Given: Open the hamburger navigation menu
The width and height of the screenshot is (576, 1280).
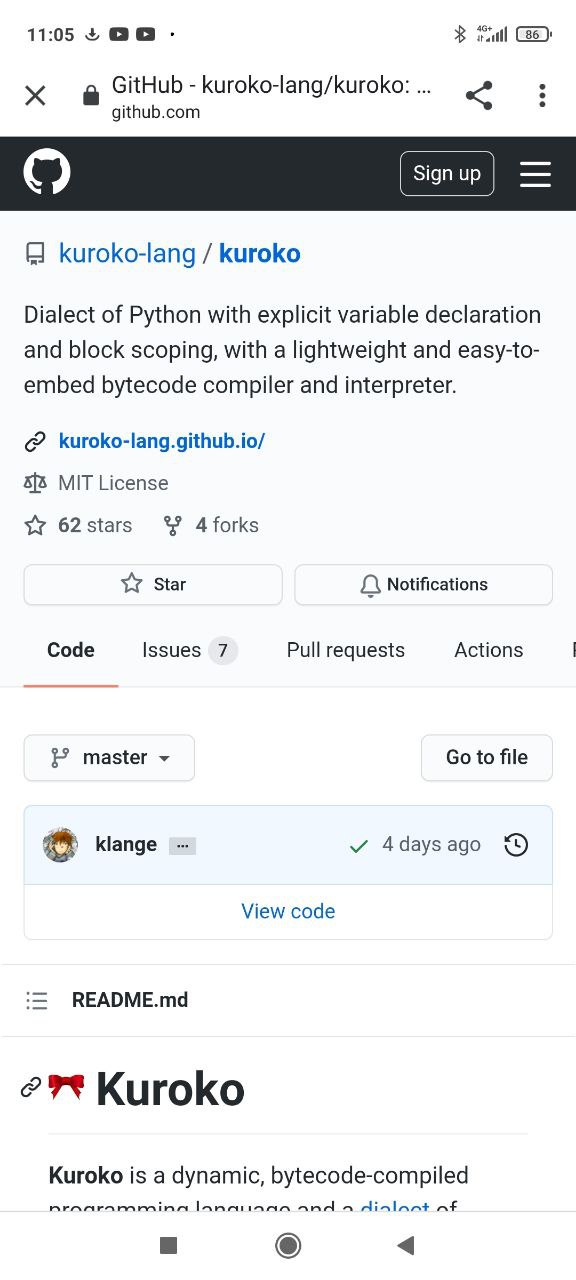Looking at the screenshot, I should pyautogui.click(x=535, y=174).
